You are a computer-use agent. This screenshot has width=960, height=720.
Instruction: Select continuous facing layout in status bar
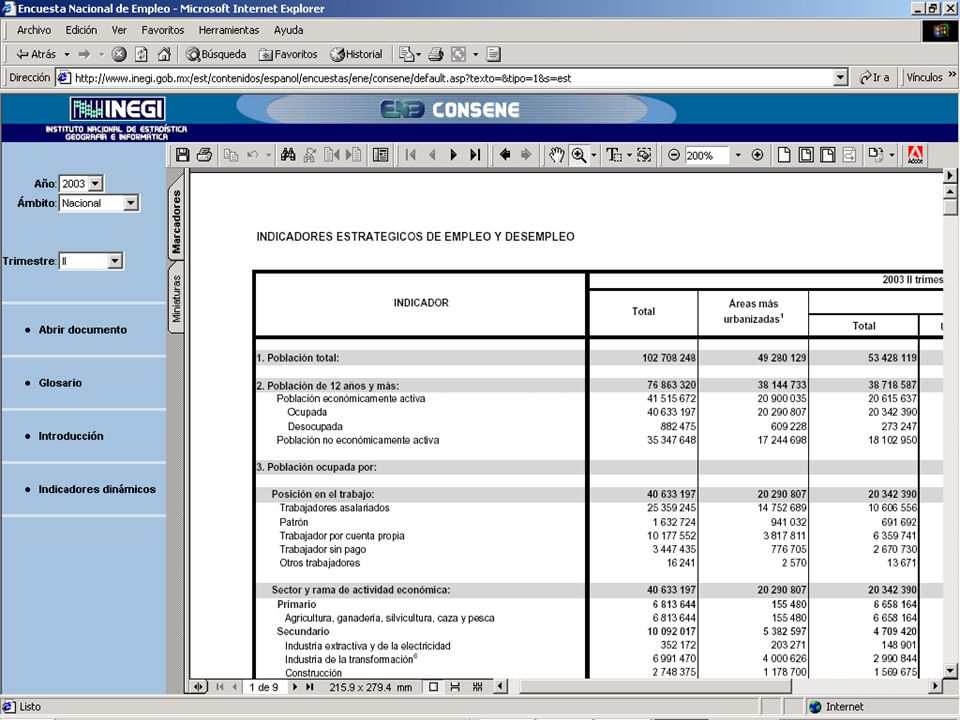click(478, 687)
